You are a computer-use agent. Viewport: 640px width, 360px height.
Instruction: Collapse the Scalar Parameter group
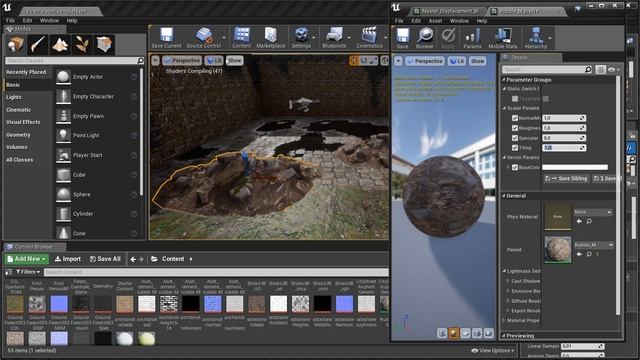pyautogui.click(x=504, y=108)
